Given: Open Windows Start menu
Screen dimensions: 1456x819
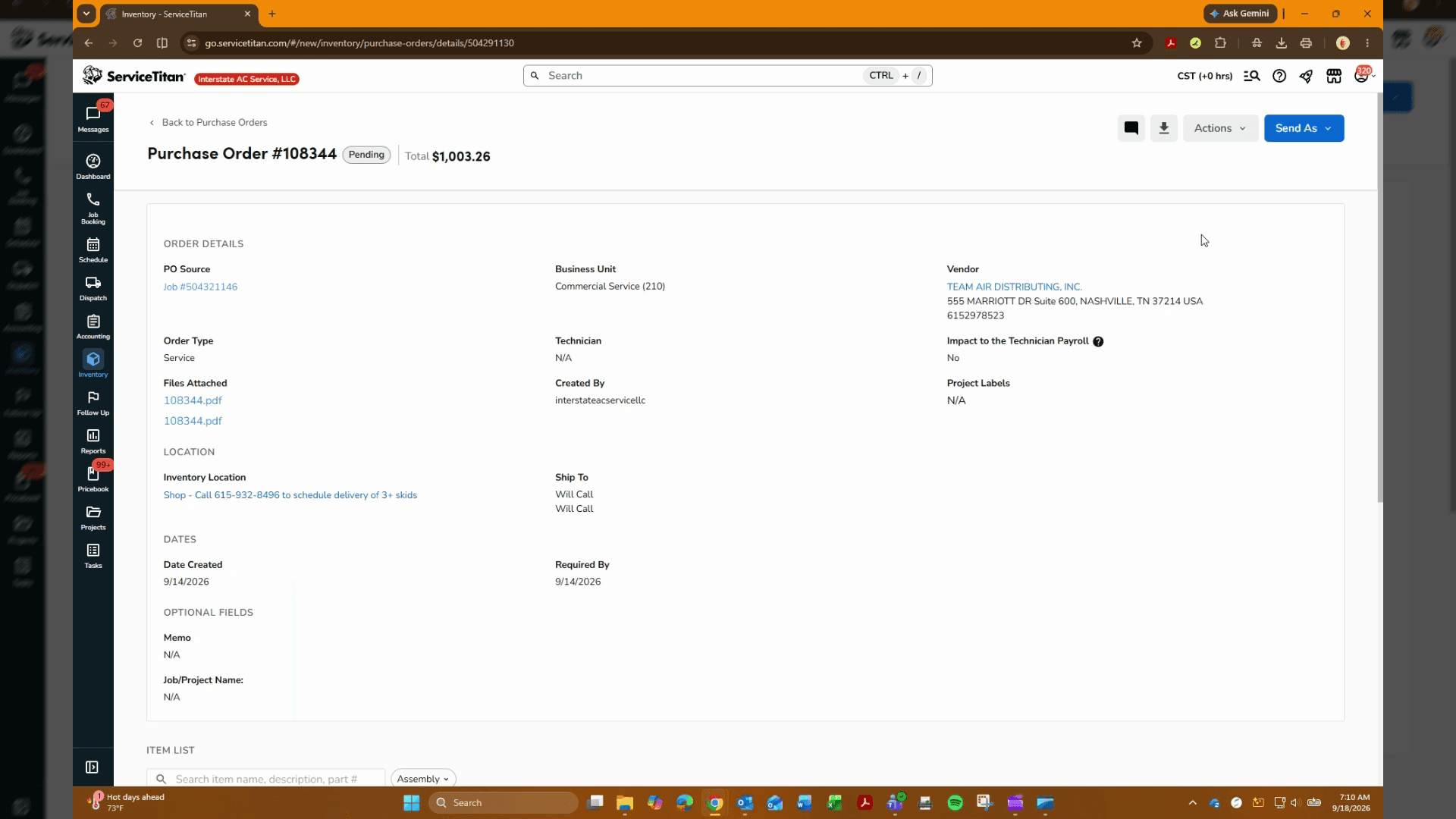Looking at the screenshot, I should click(411, 802).
